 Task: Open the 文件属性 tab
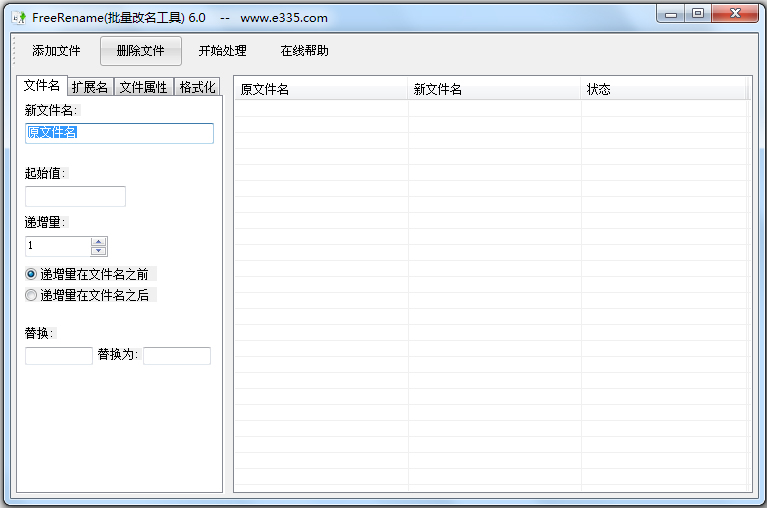click(x=144, y=88)
